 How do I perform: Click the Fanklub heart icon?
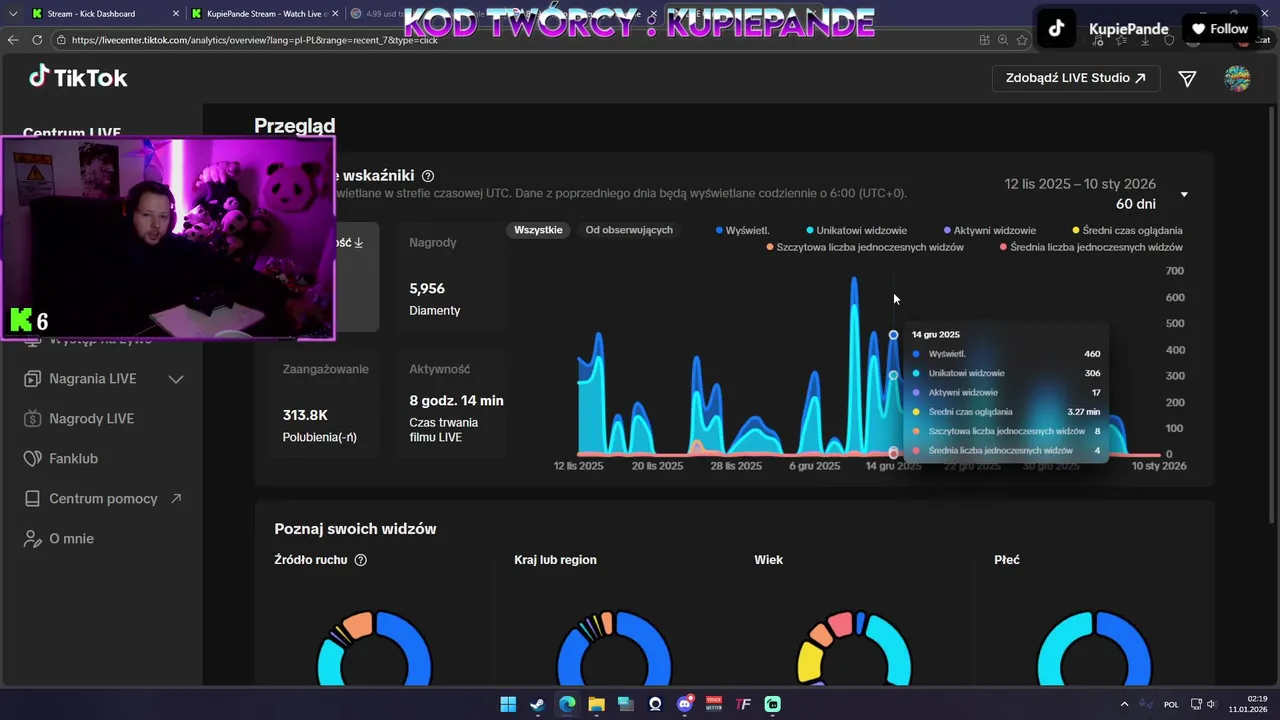tap(32, 459)
